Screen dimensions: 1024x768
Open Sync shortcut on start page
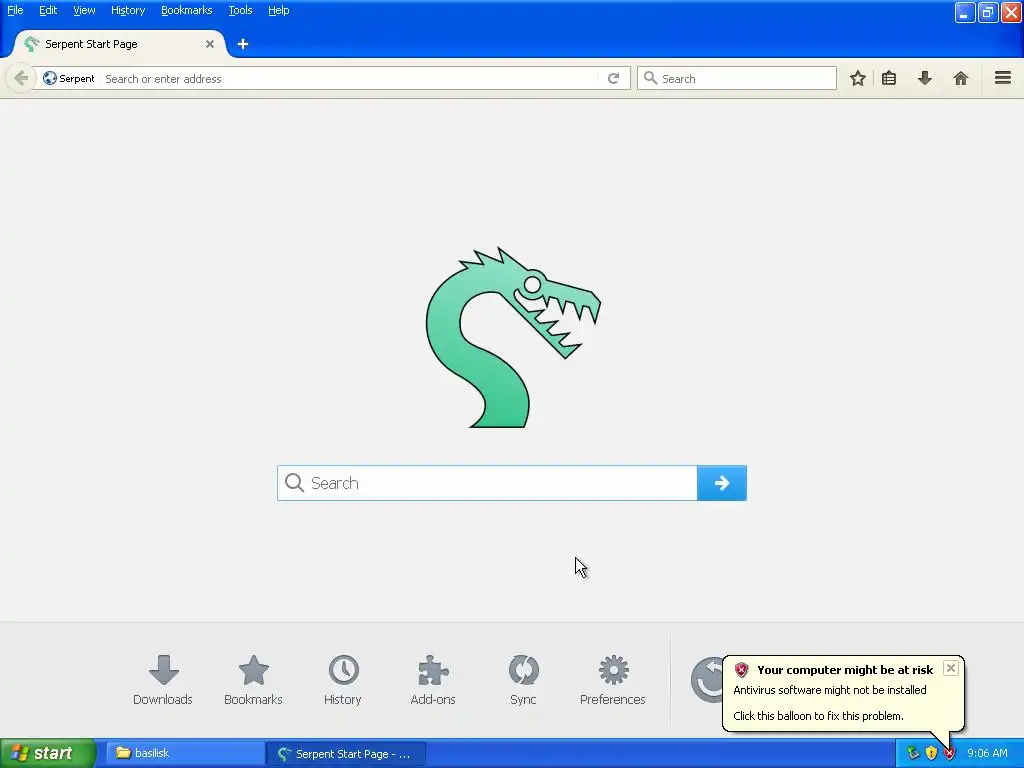pyautogui.click(x=523, y=680)
